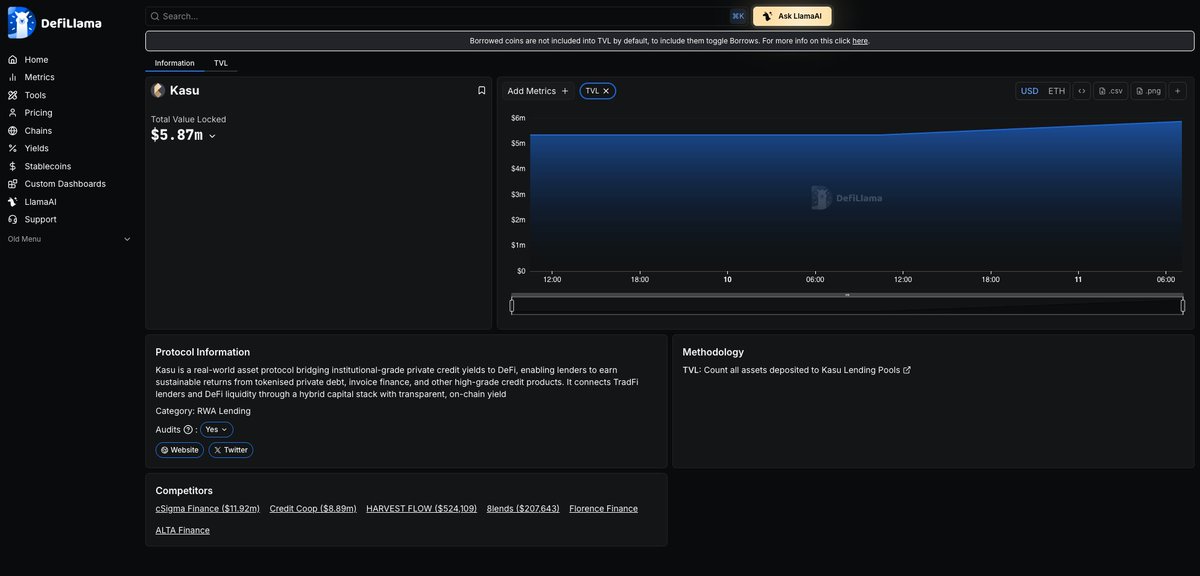Switch chart denomination to USD
Image resolution: width=1200 pixels, height=576 pixels.
(x=1029, y=91)
